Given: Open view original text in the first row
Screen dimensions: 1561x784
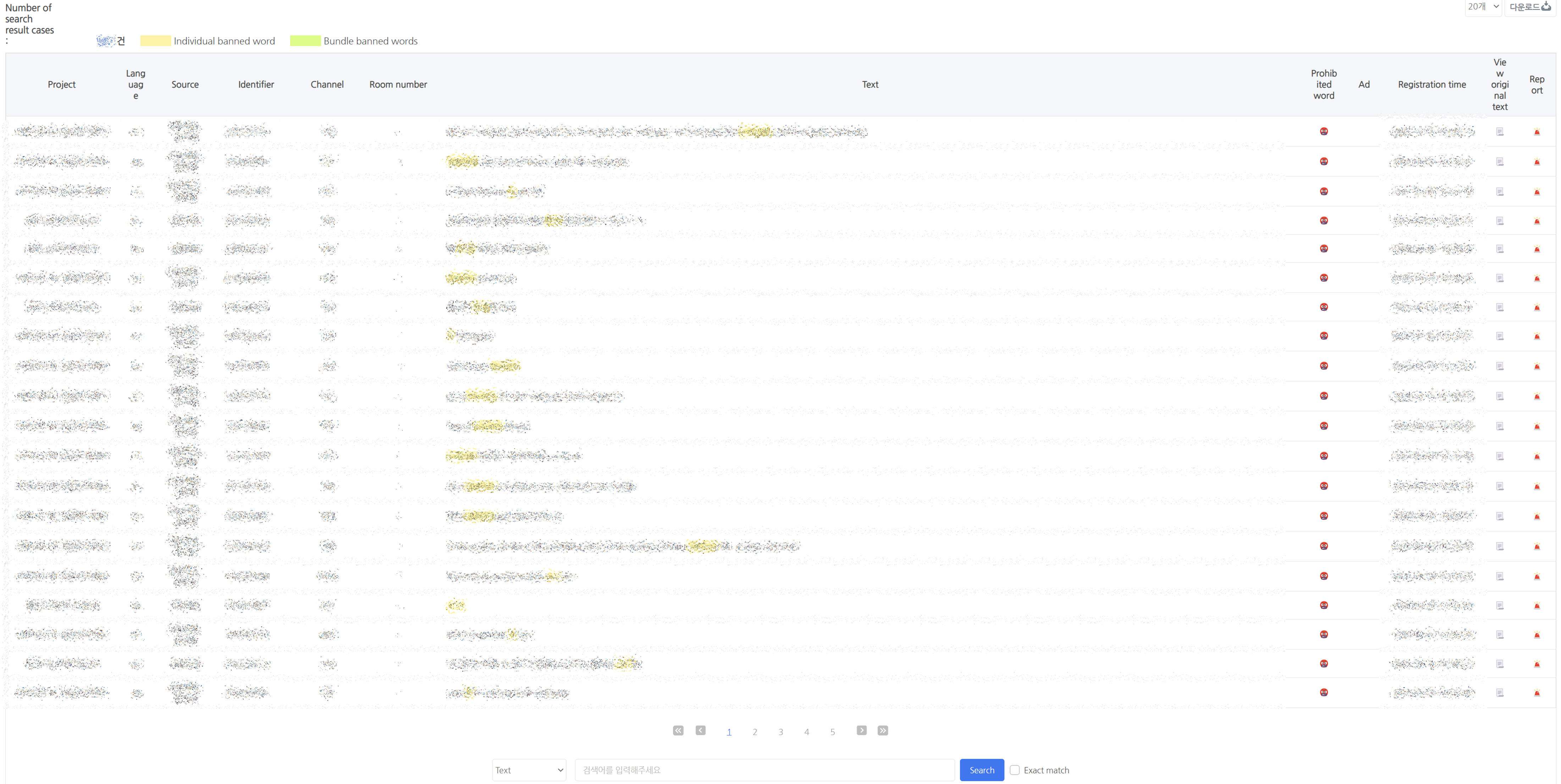Looking at the screenshot, I should click(1500, 132).
